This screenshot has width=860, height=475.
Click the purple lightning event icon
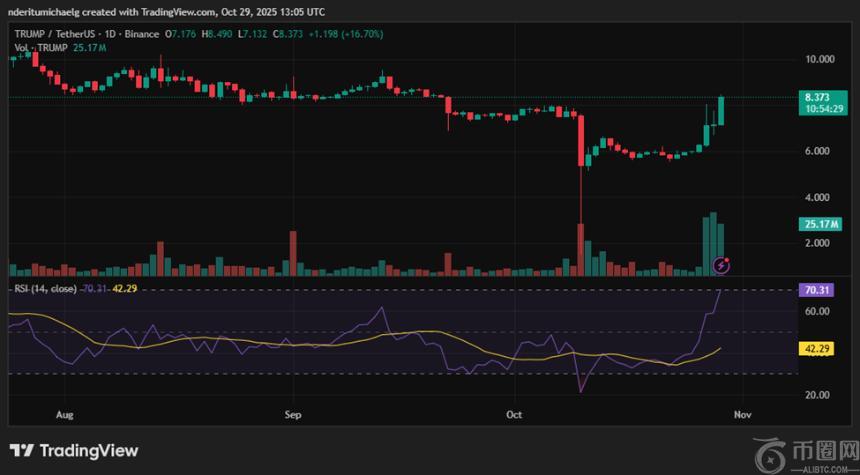point(721,265)
